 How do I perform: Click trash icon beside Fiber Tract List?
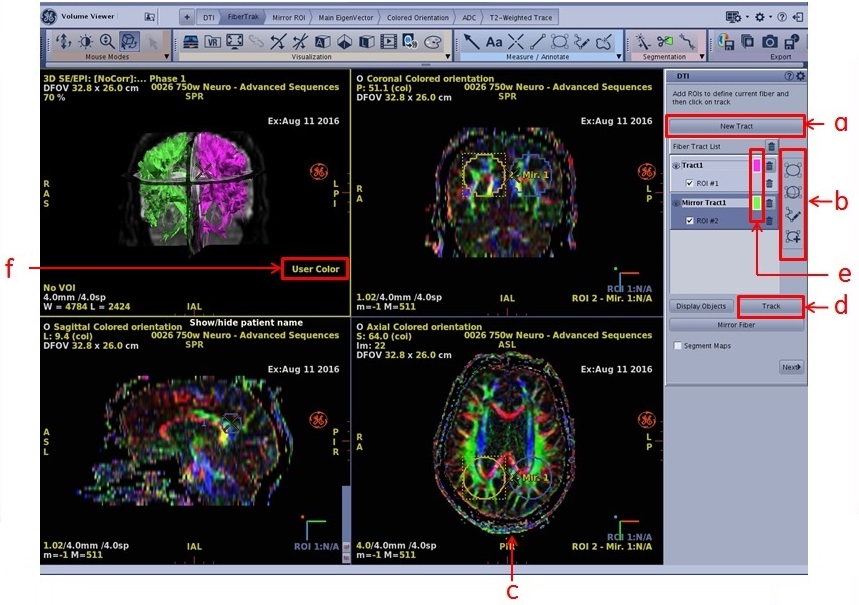click(x=771, y=146)
